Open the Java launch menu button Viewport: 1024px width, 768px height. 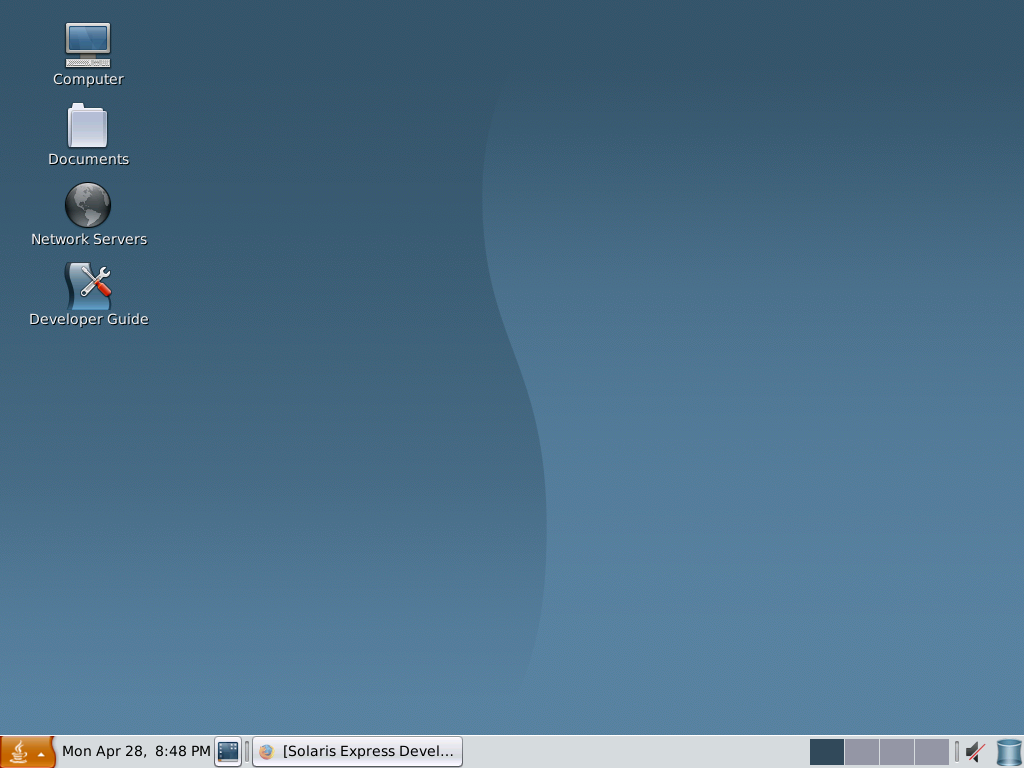27,752
